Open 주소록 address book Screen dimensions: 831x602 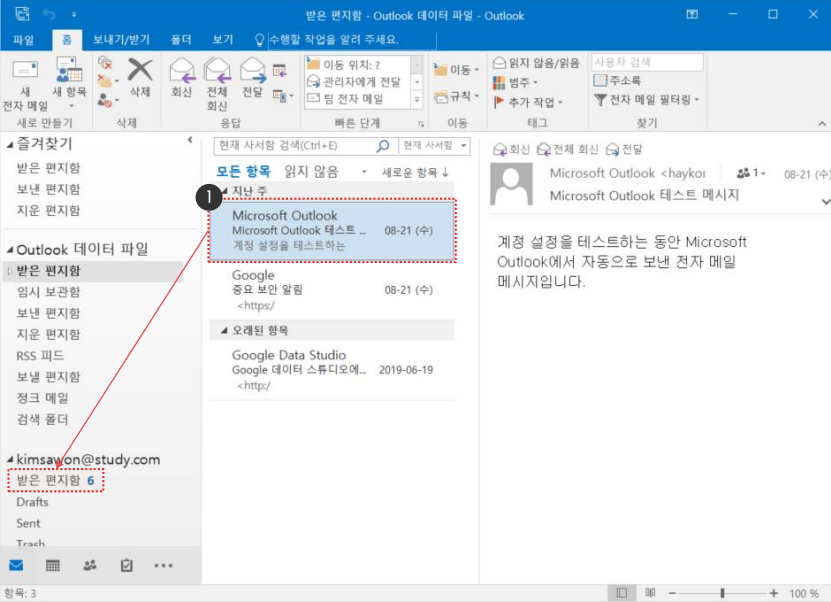(x=617, y=81)
